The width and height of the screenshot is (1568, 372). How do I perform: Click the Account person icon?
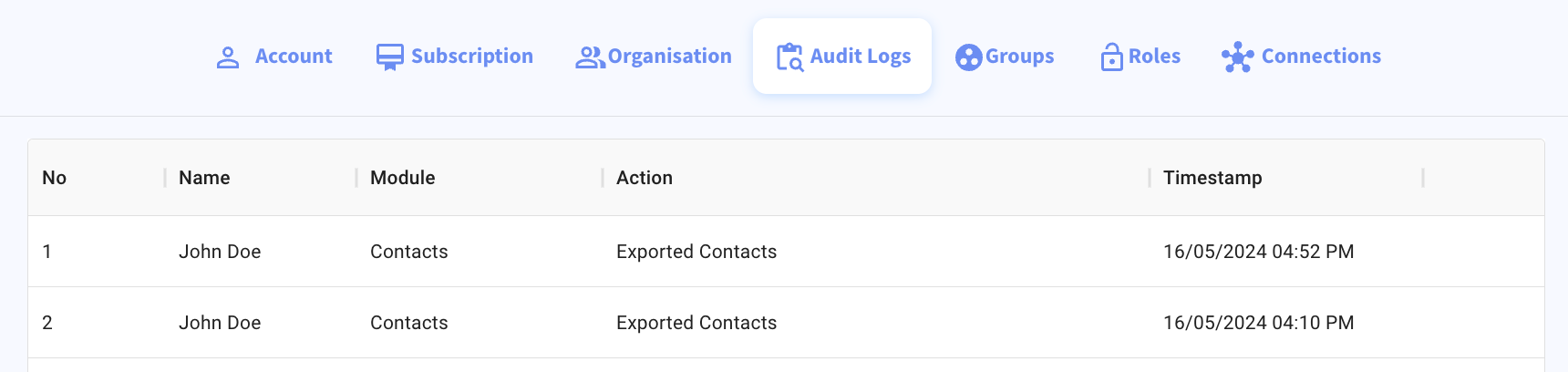pos(228,57)
